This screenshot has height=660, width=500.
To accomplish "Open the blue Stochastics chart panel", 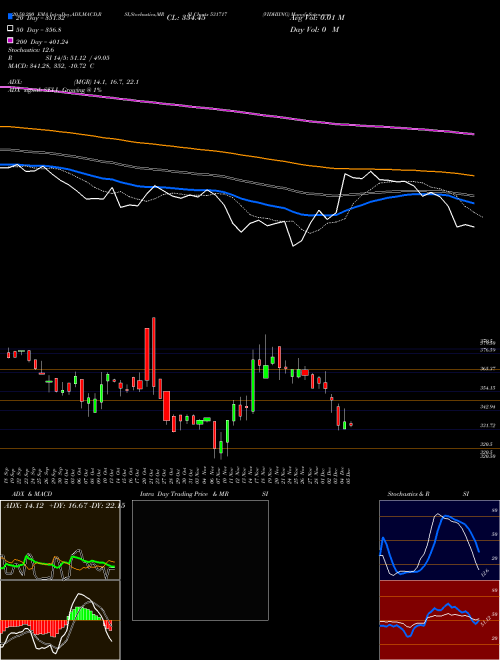I will [439, 540].
